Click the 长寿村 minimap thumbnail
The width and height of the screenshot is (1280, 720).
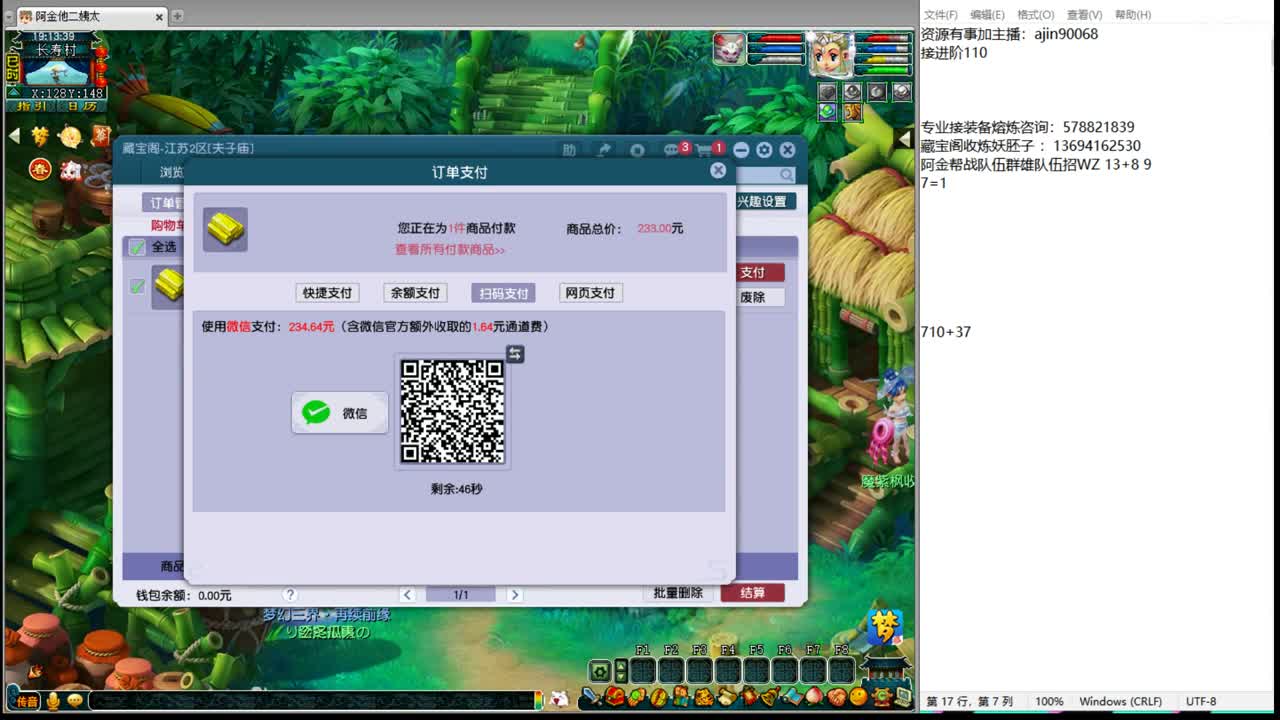pyautogui.click(x=58, y=70)
